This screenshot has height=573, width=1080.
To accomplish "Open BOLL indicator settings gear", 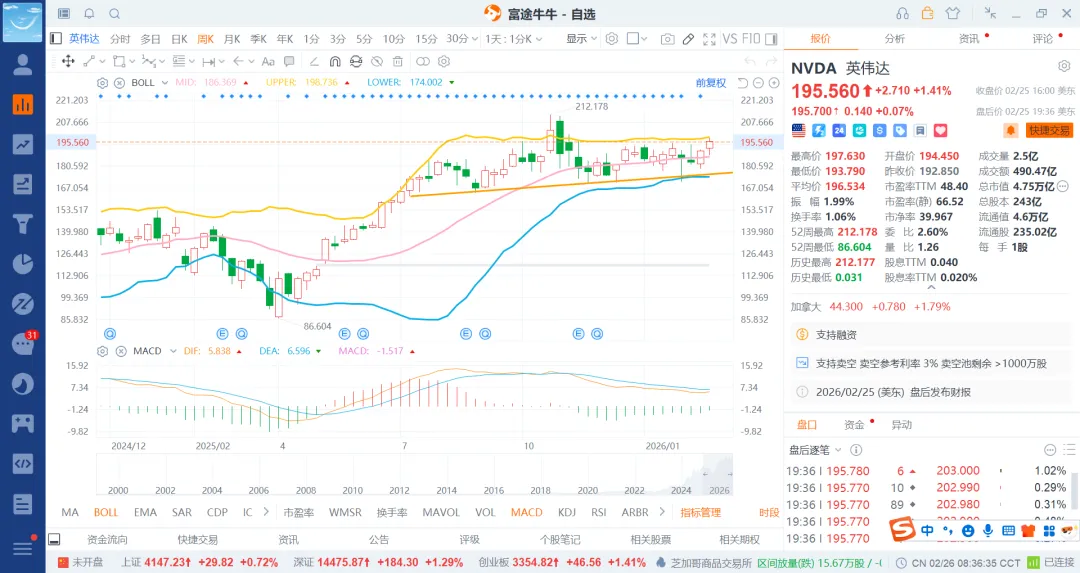I will tap(103, 83).
